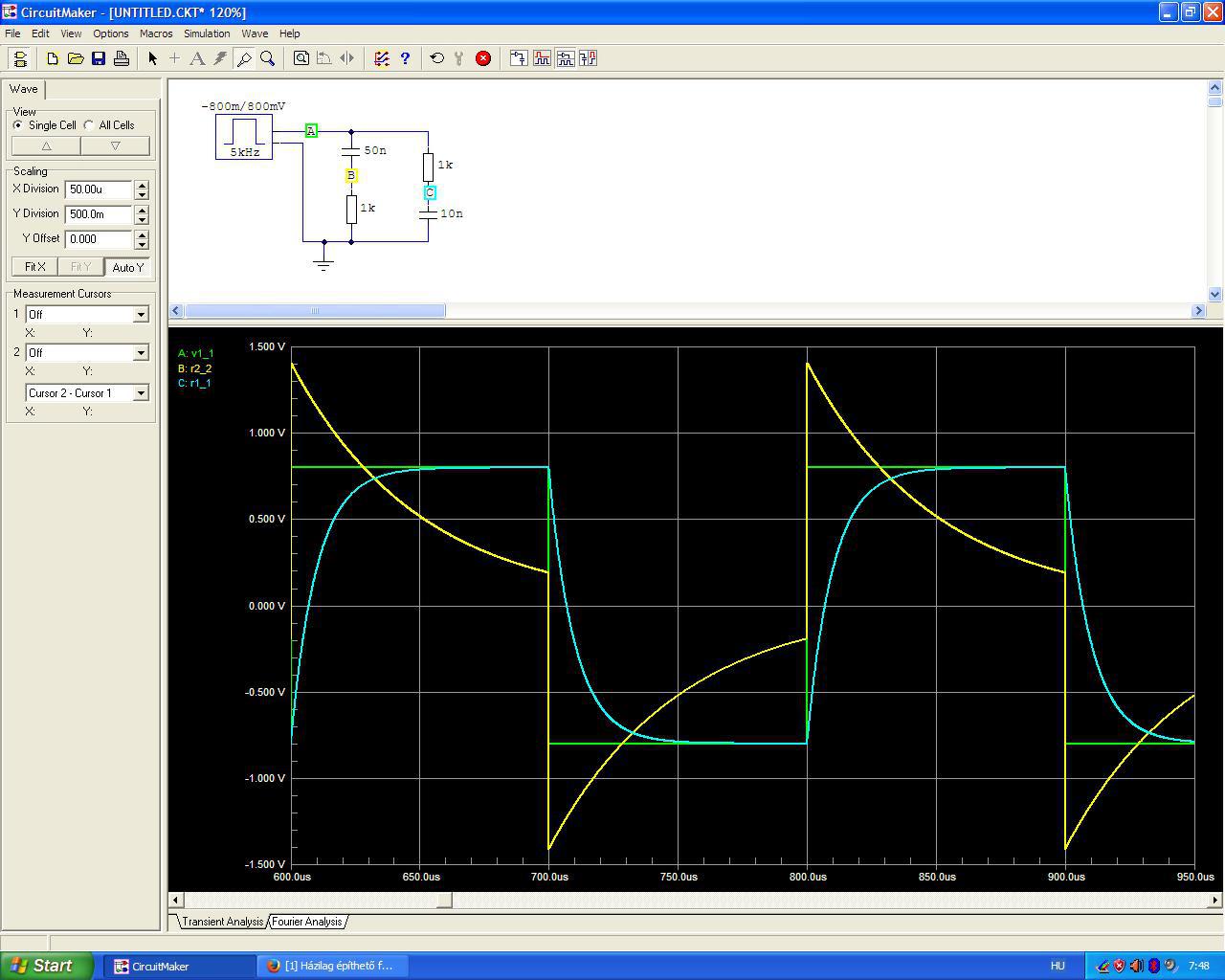Open the Simulation menu
The image size is (1225, 980).
(207, 33)
